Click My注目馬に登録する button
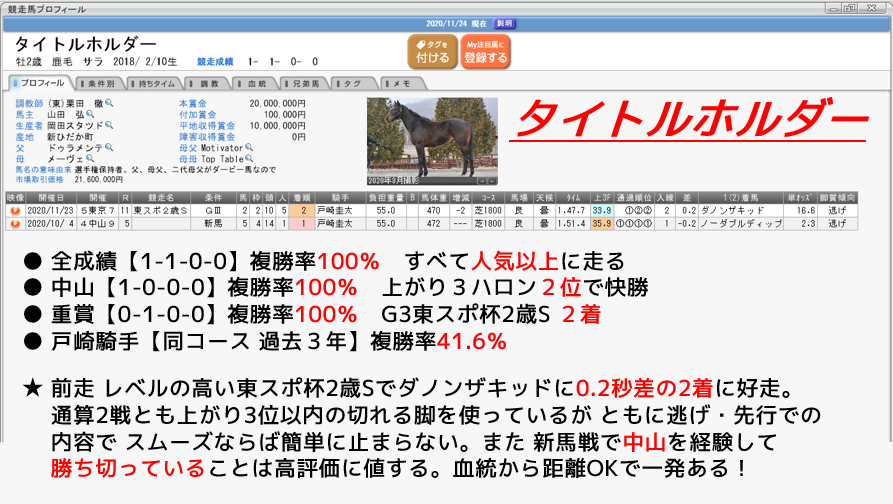Image resolution: width=893 pixels, height=504 pixels. point(487,53)
